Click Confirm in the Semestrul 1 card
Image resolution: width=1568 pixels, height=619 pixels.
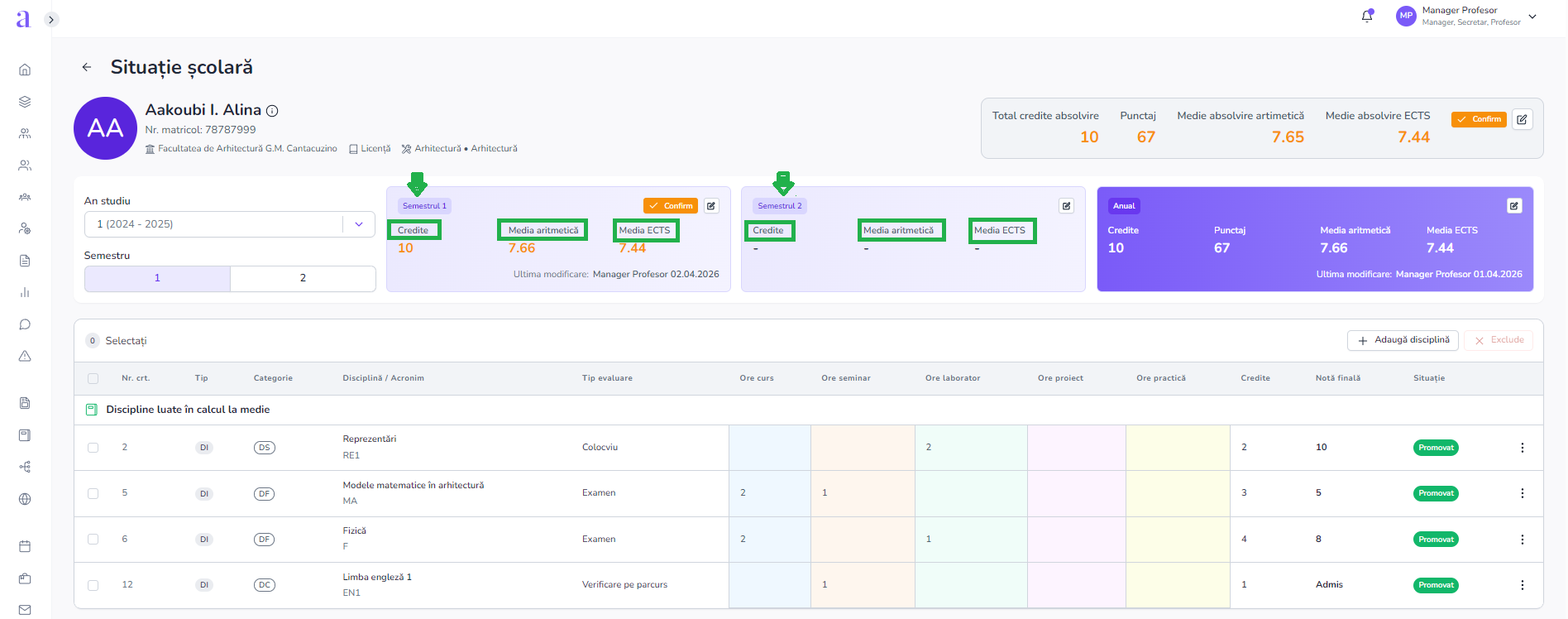(670, 206)
